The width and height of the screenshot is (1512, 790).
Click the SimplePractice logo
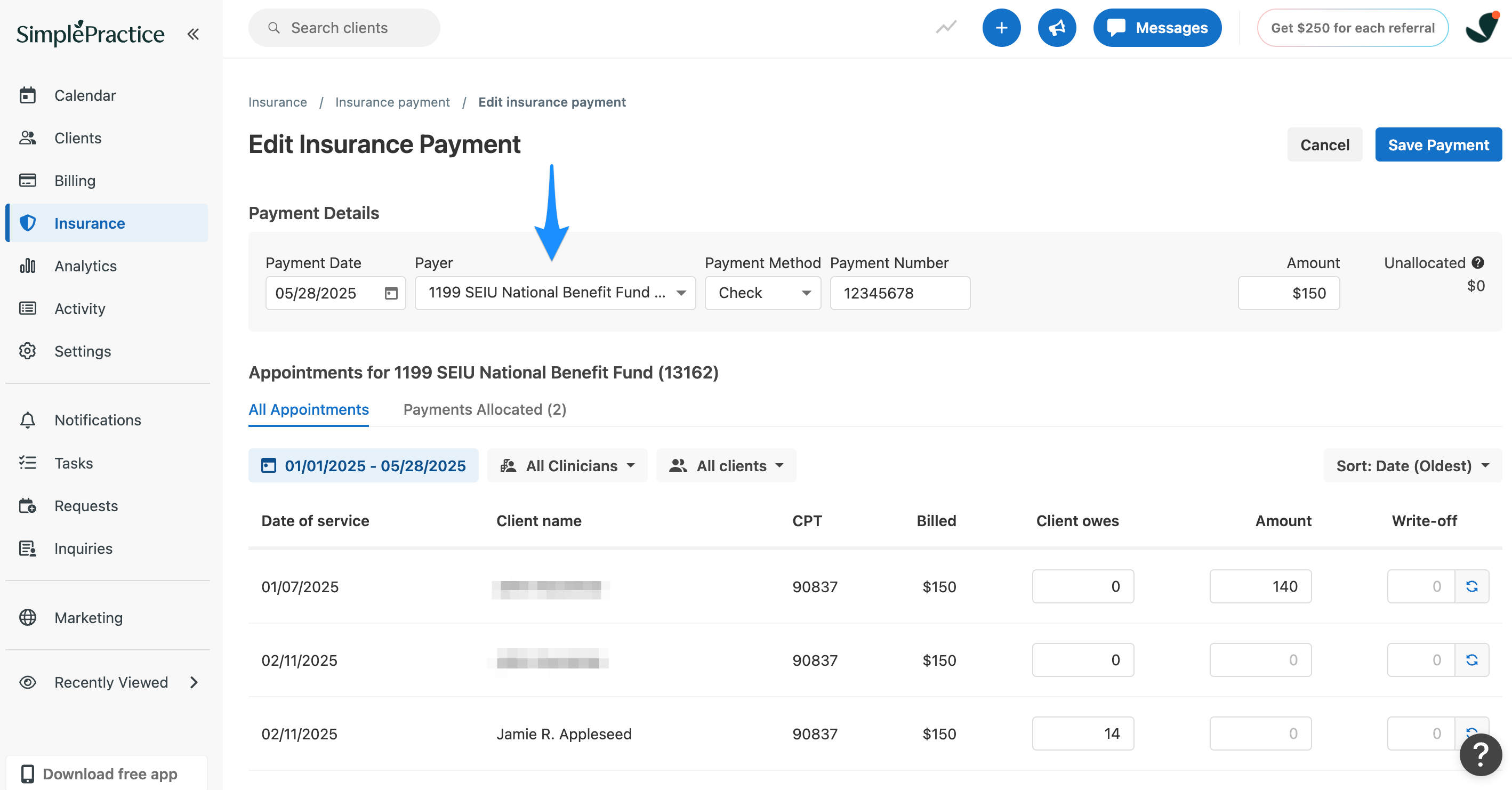point(91,34)
